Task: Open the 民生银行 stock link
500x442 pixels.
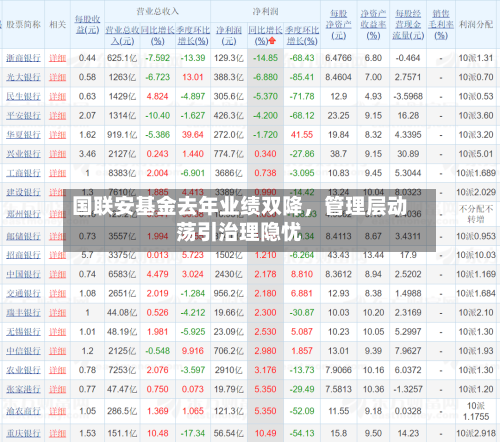Action: point(23,97)
